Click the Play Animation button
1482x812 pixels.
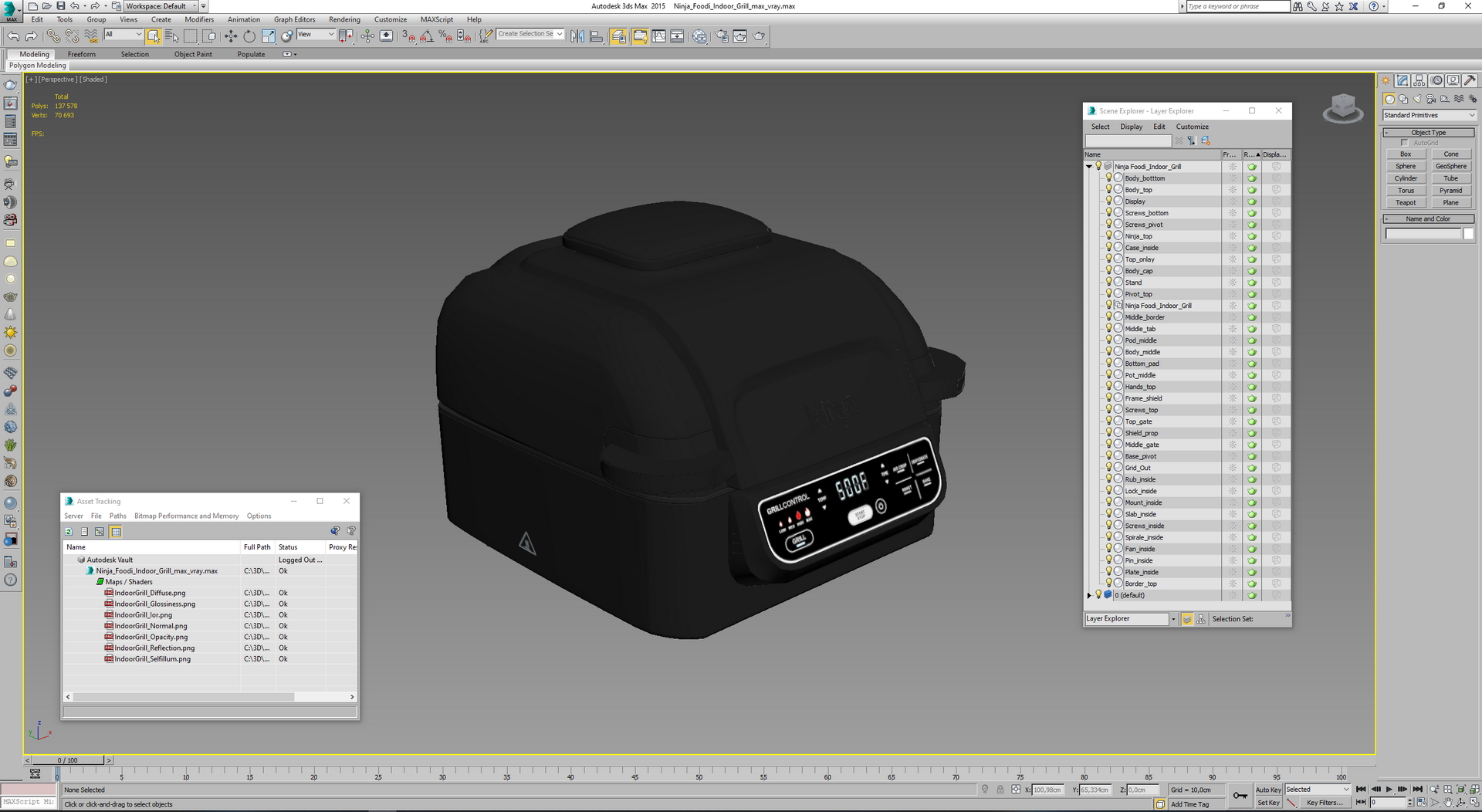point(1389,790)
